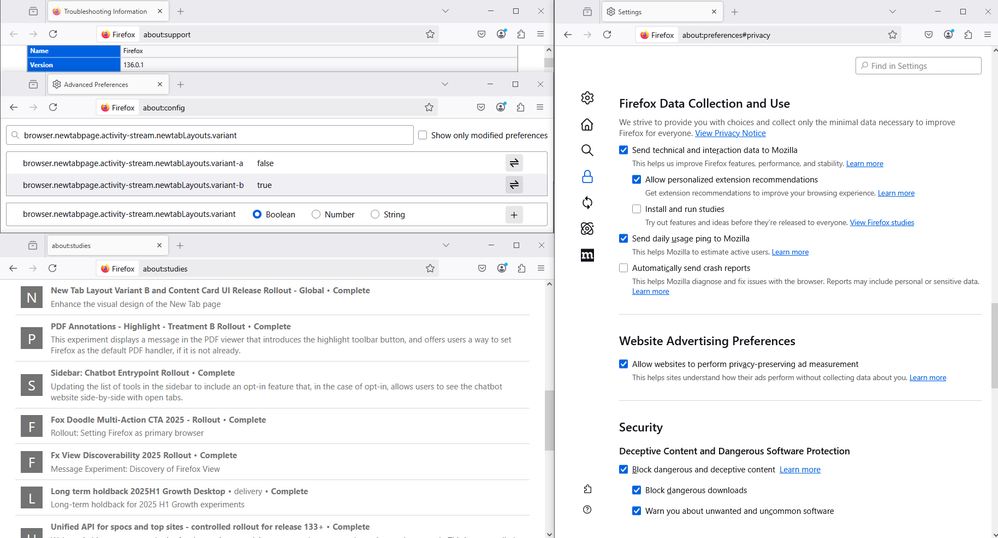Open Learn more for daily usage ping
Viewport: 998px width, 538px height.
(790, 252)
